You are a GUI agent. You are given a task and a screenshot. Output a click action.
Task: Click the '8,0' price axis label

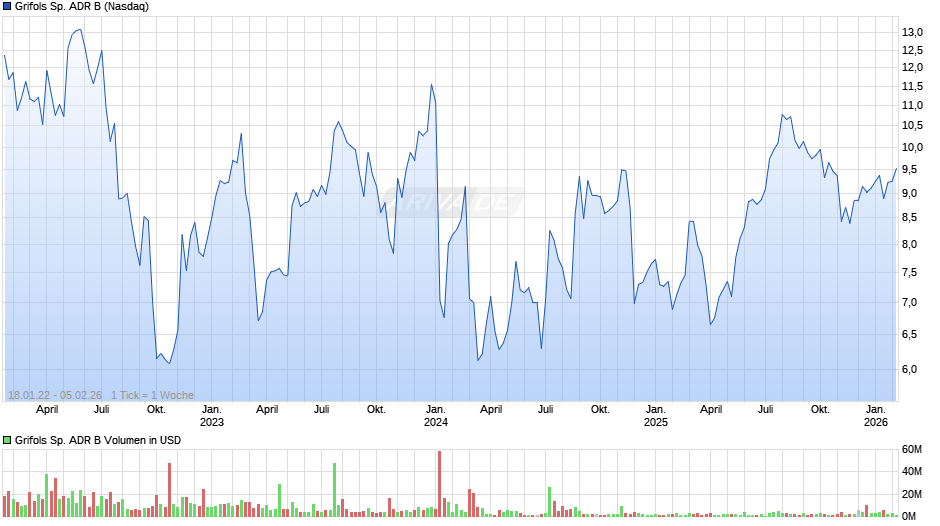[x=909, y=245]
